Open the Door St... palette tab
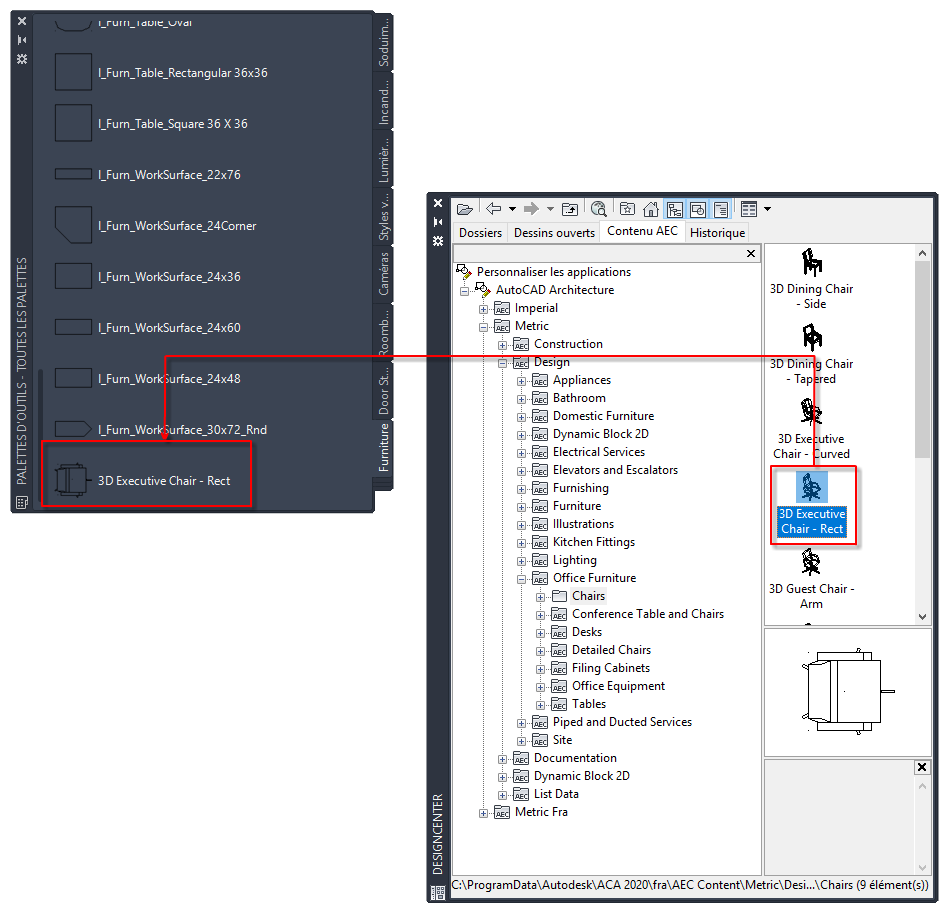The image size is (945, 910). (383, 391)
